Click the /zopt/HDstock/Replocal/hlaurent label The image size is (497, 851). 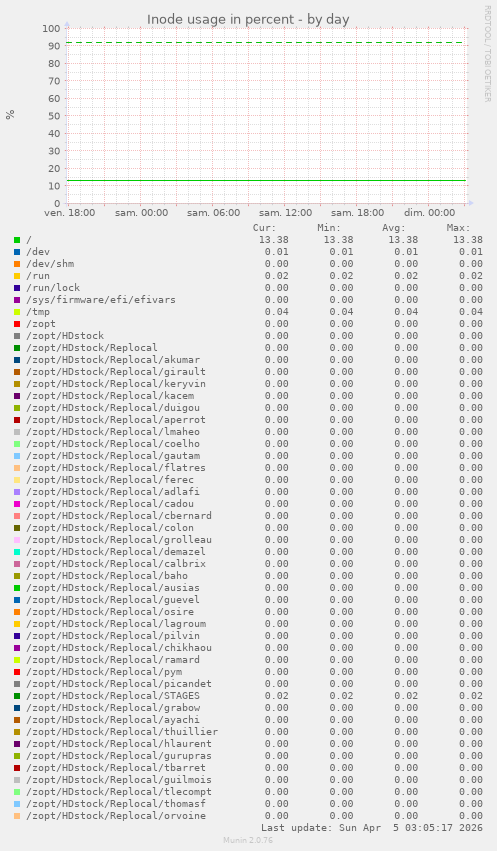(119, 744)
